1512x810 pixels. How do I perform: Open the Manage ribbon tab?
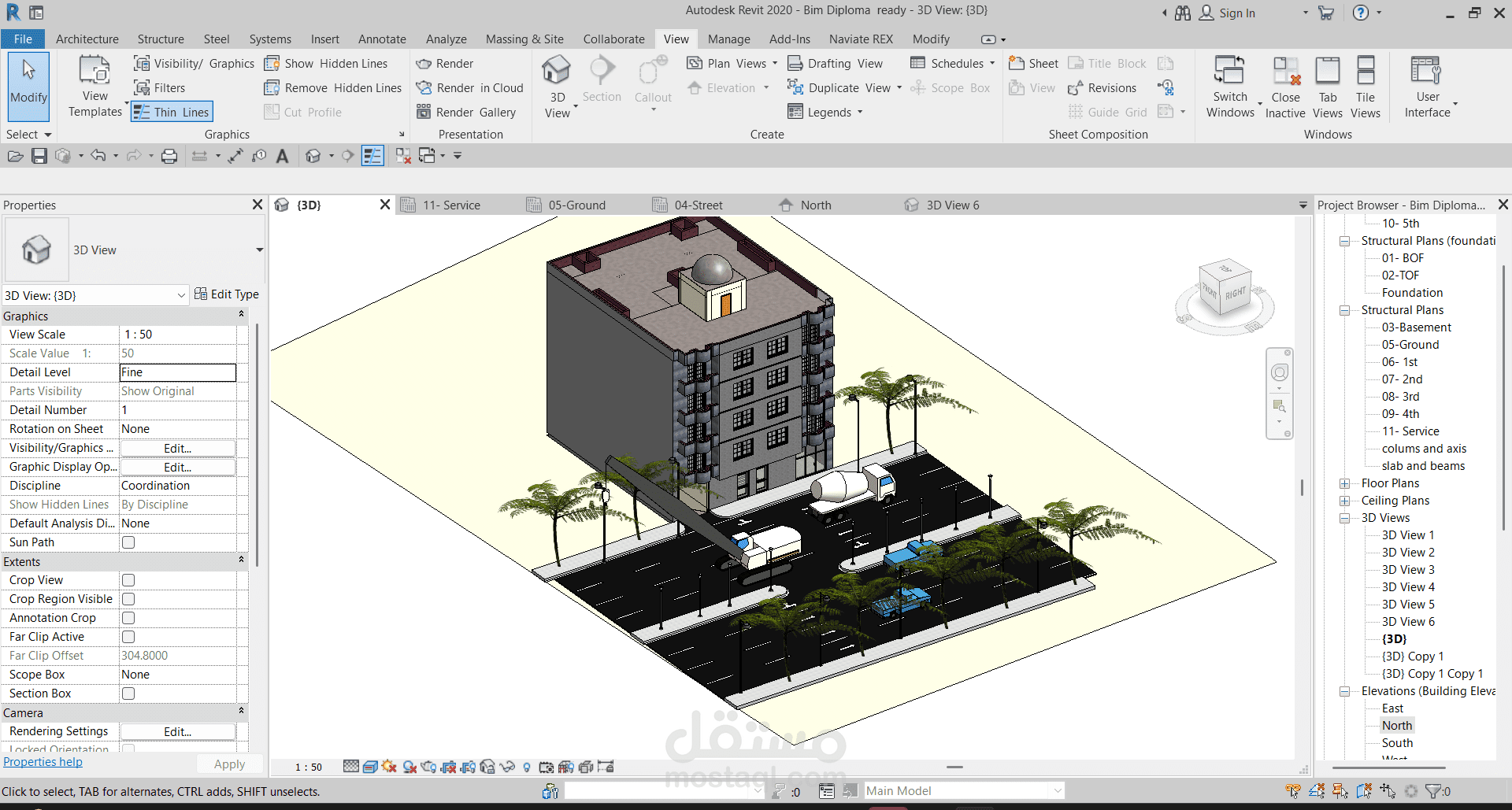[x=728, y=39]
